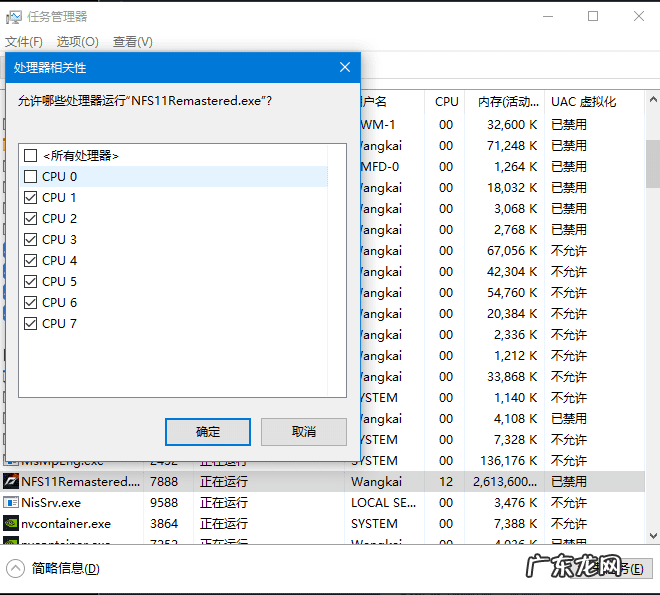Open the 选项(O) menu

[77, 42]
